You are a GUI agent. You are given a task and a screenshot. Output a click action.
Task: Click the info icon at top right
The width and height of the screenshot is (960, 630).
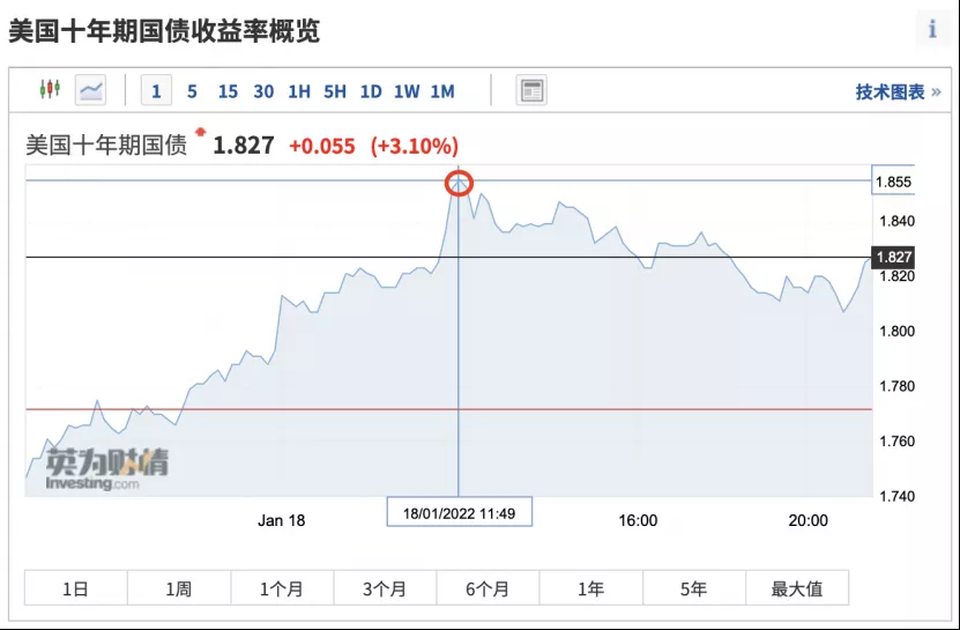point(932,28)
